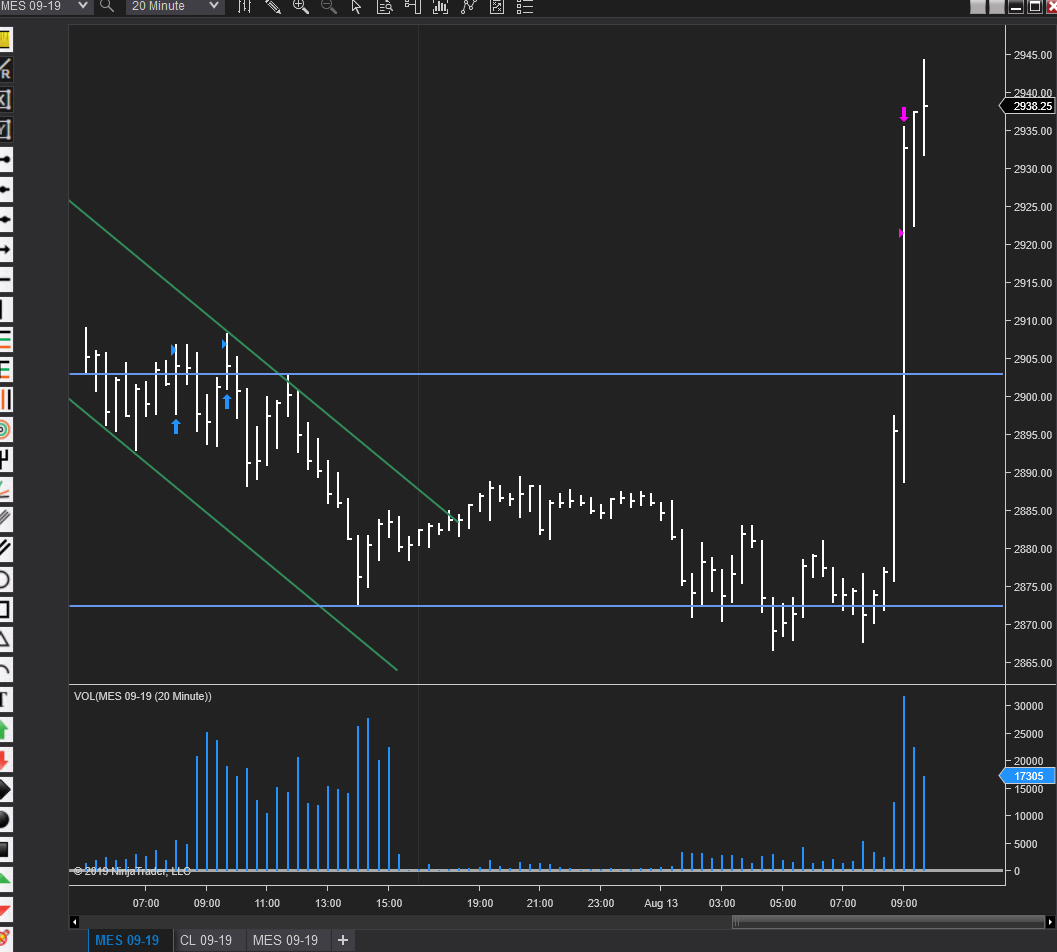1057x952 pixels.
Task: Select the Triangle outline drawing tool
Action: tap(5, 639)
